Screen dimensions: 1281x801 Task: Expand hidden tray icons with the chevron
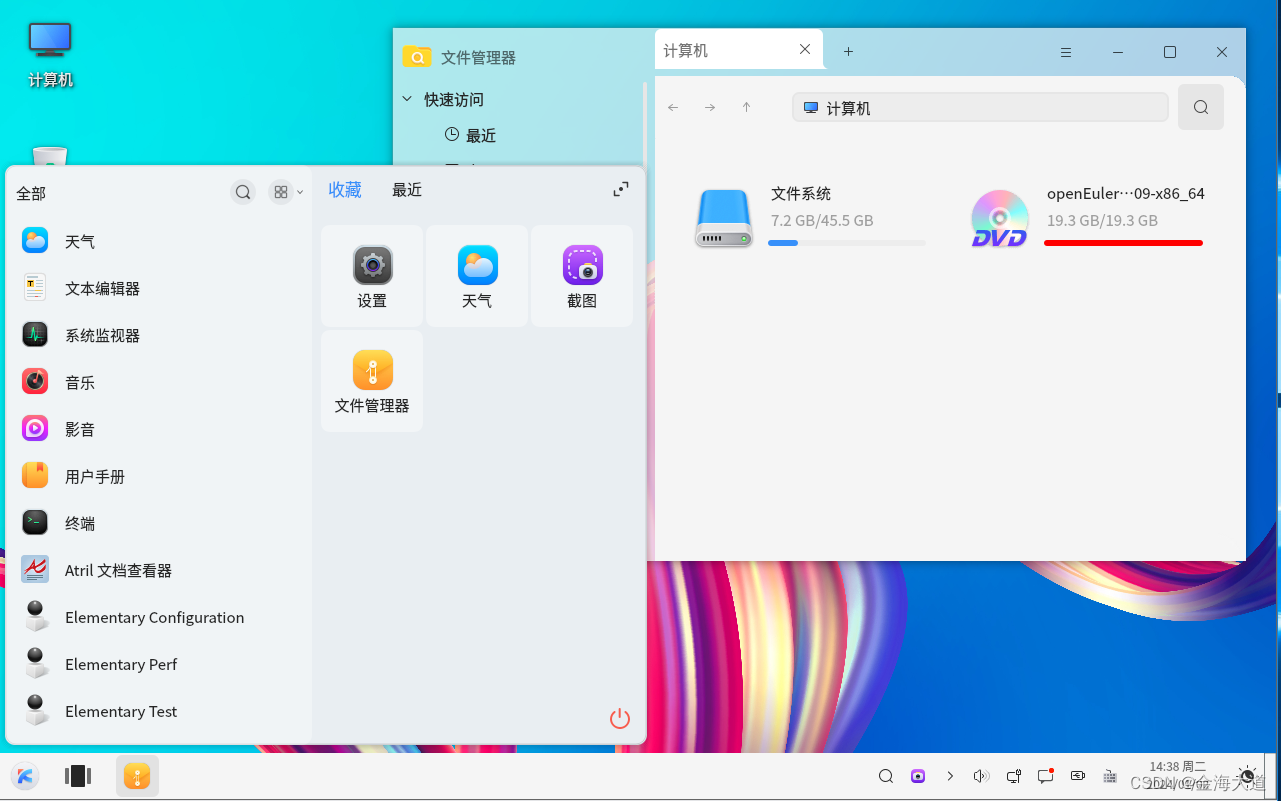click(x=950, y=776)
